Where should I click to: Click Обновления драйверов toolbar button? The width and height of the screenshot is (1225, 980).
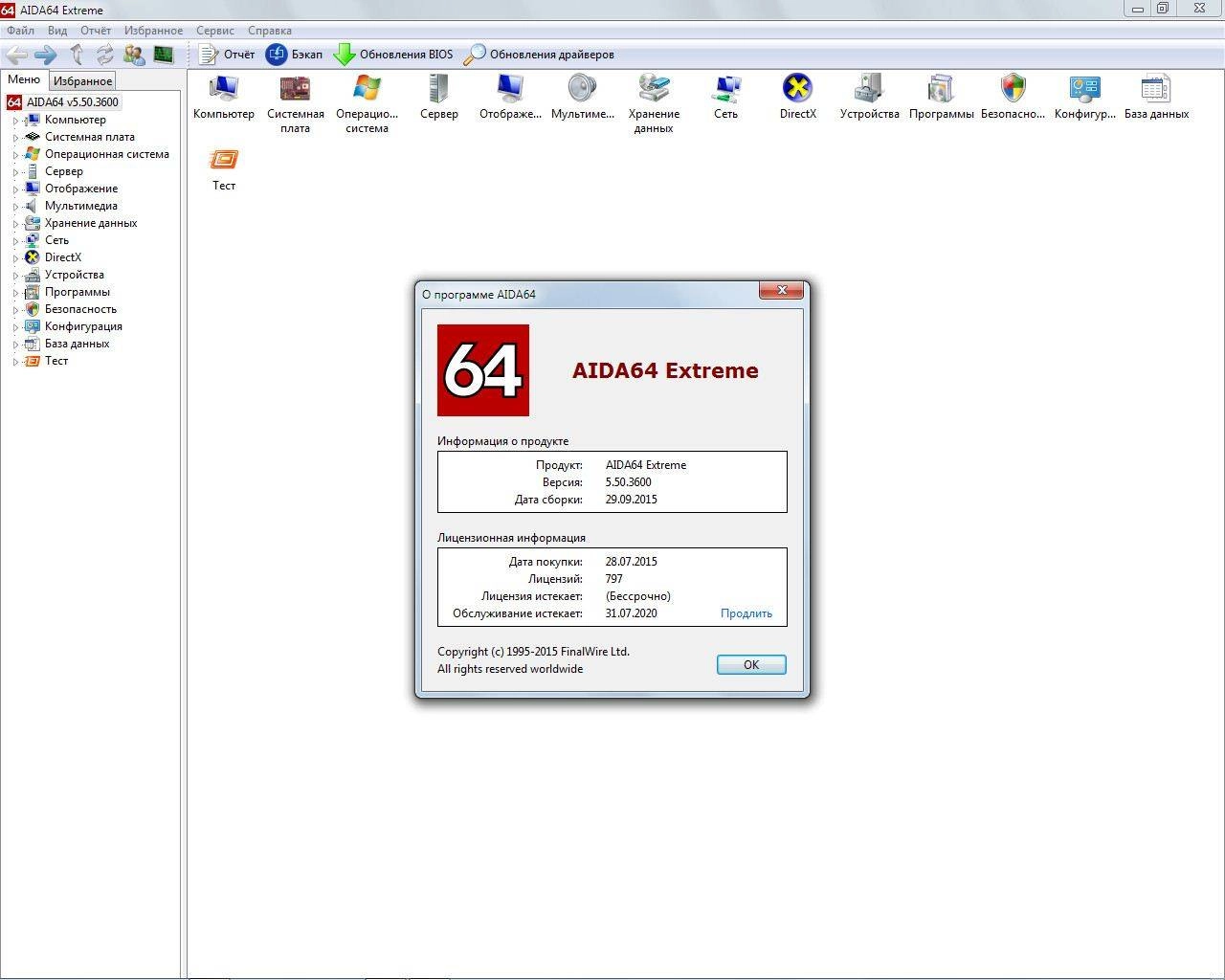click(539, 55)
